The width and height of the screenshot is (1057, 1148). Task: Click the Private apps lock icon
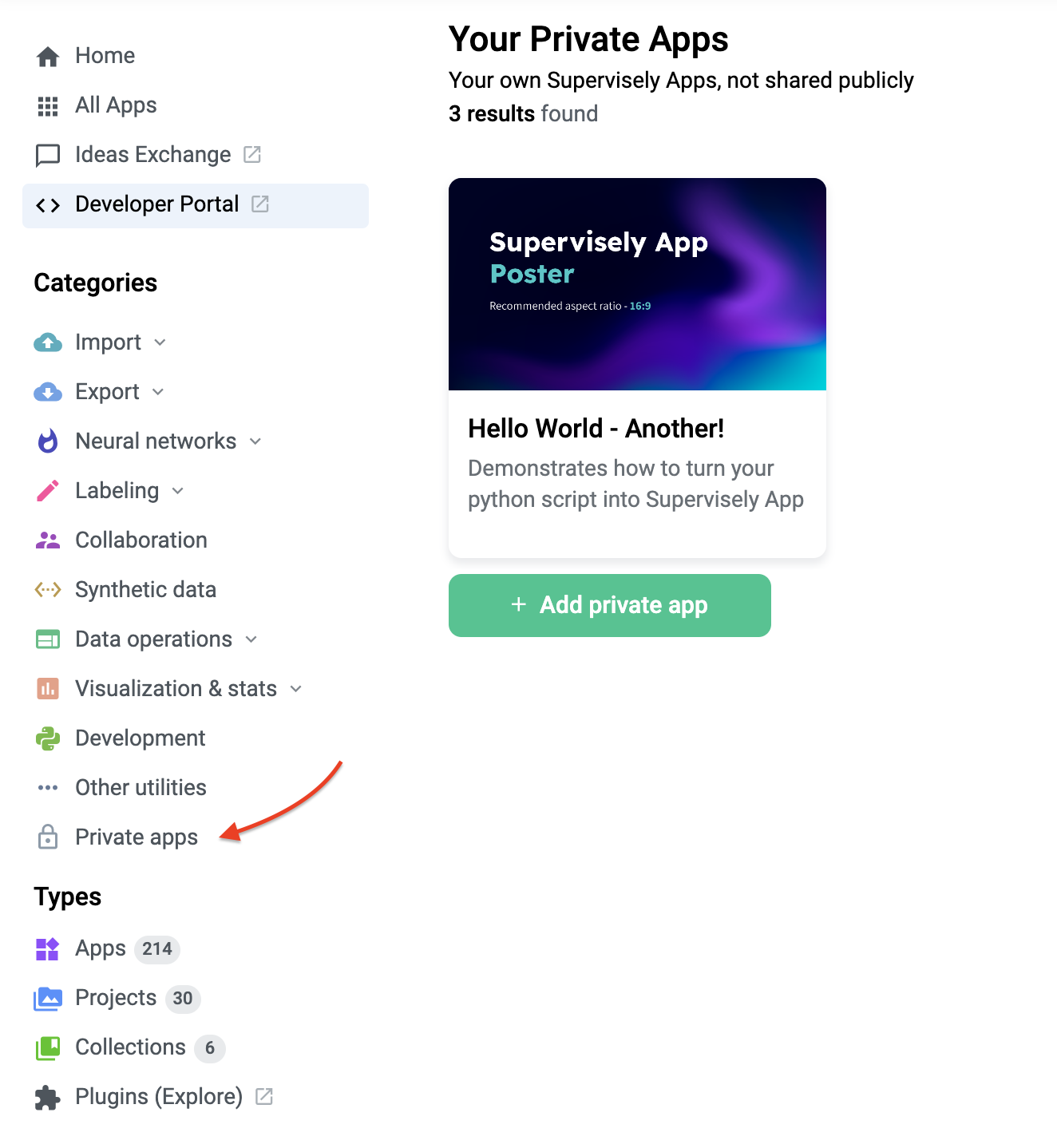coord(48,837)
